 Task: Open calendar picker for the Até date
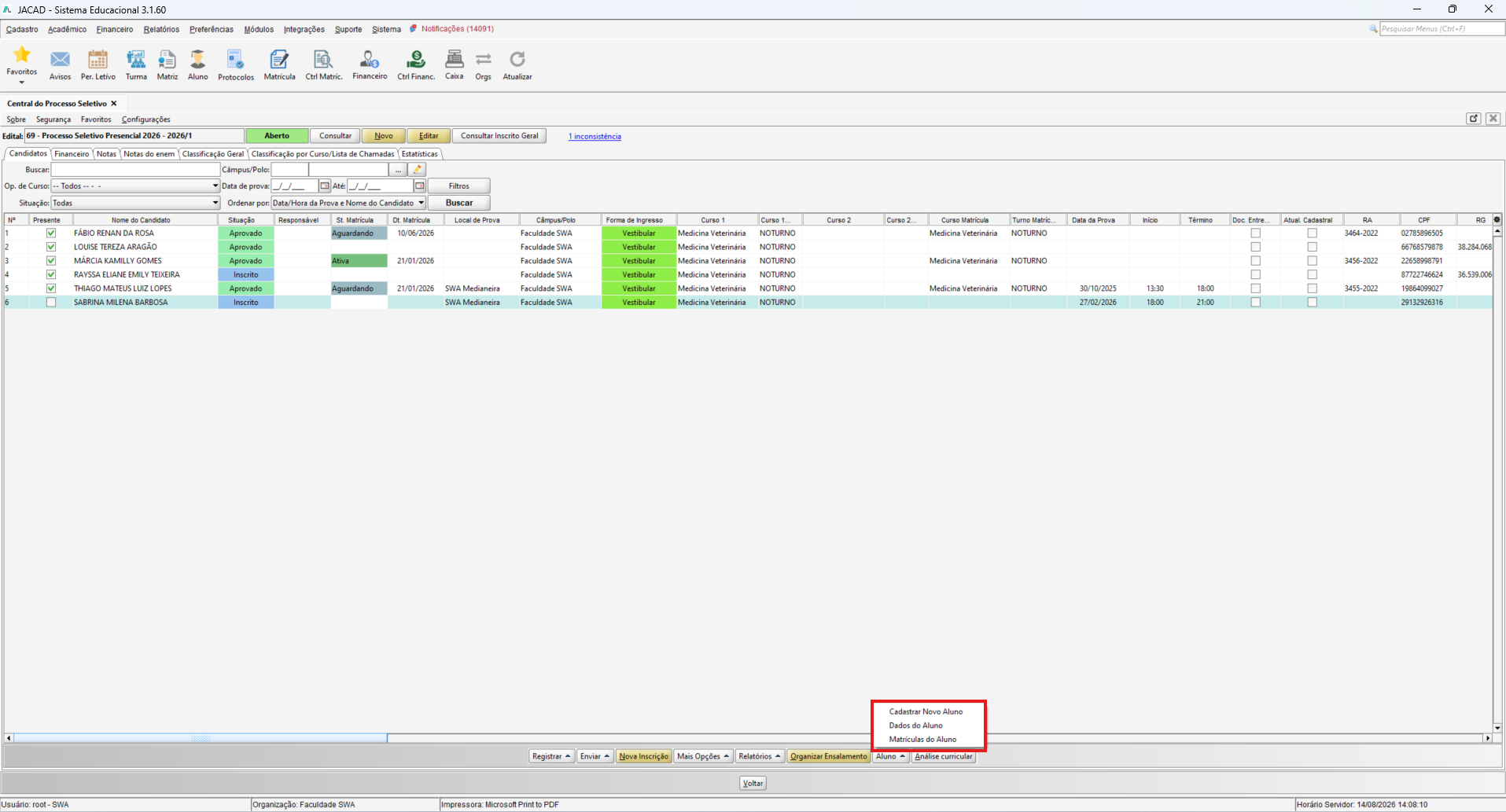point(420,186)
